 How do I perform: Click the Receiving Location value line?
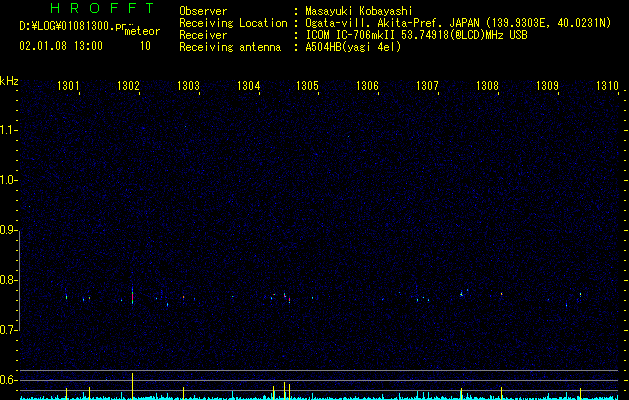click(458, 23)
